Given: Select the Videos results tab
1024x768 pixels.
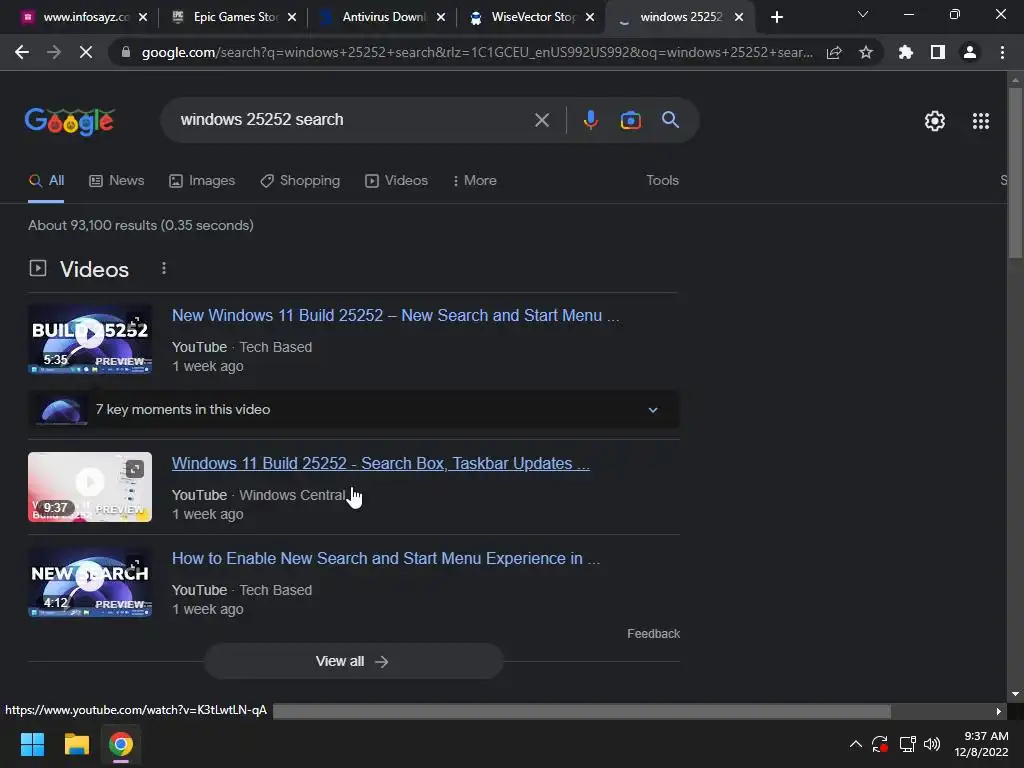Looking at the screenshot, I should (x=396, y=181).
